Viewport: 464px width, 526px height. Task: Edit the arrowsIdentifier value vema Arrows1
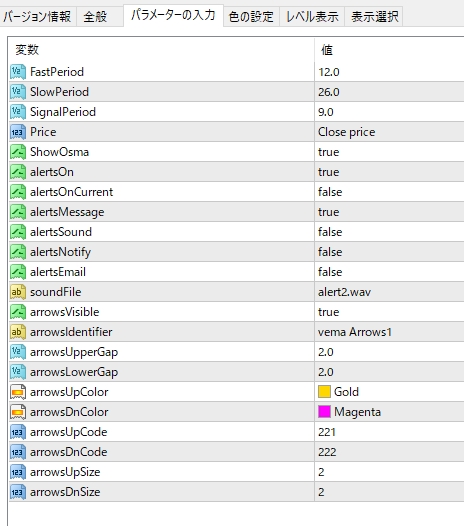tap(355, 332)
